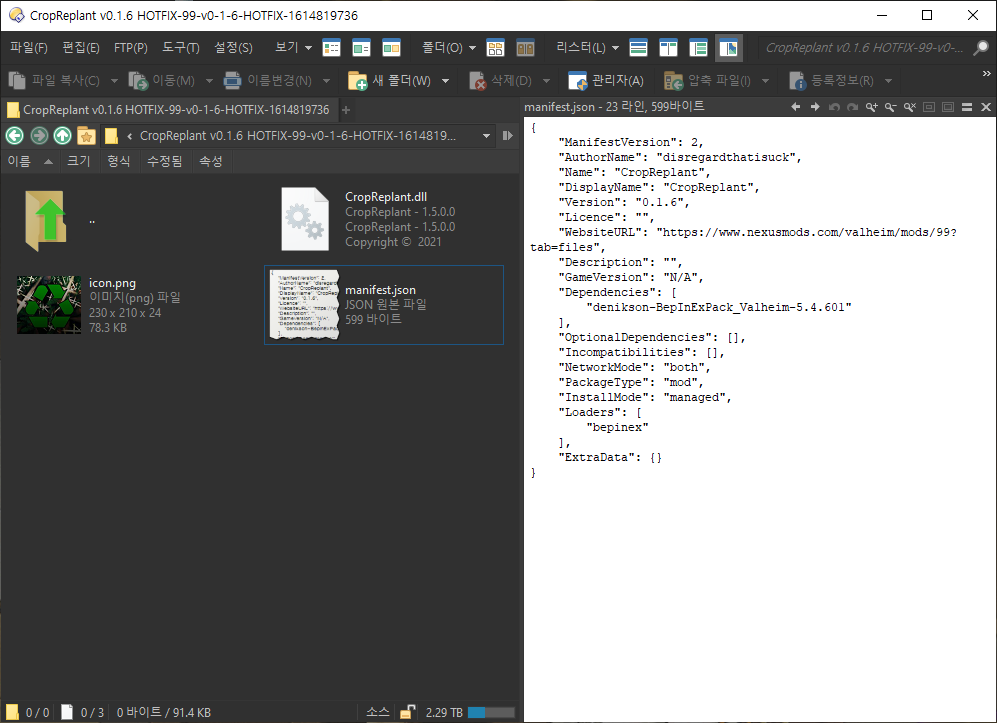Go up one folder with the green up arrow
Screen dimensions: 997x723
coord(62,136)
